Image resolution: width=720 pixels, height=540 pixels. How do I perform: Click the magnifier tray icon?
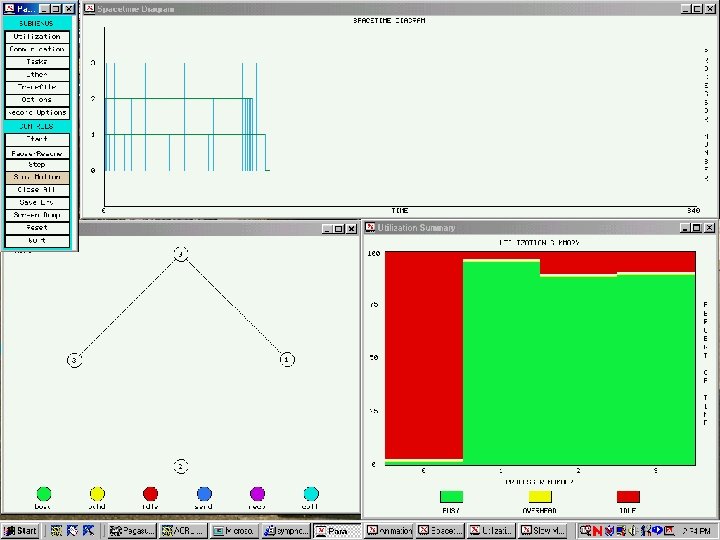(x=585, y=531)
